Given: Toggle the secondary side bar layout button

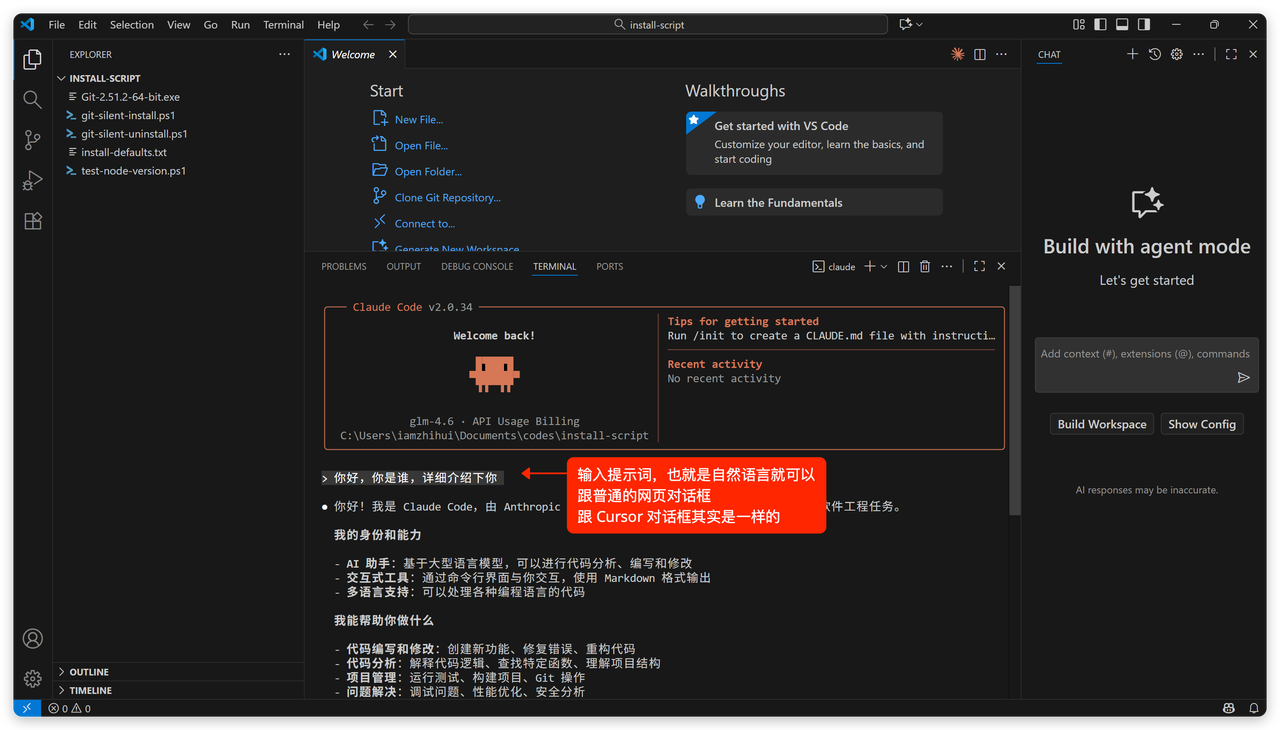Looking at the screenshot, I should [1145, 25].
